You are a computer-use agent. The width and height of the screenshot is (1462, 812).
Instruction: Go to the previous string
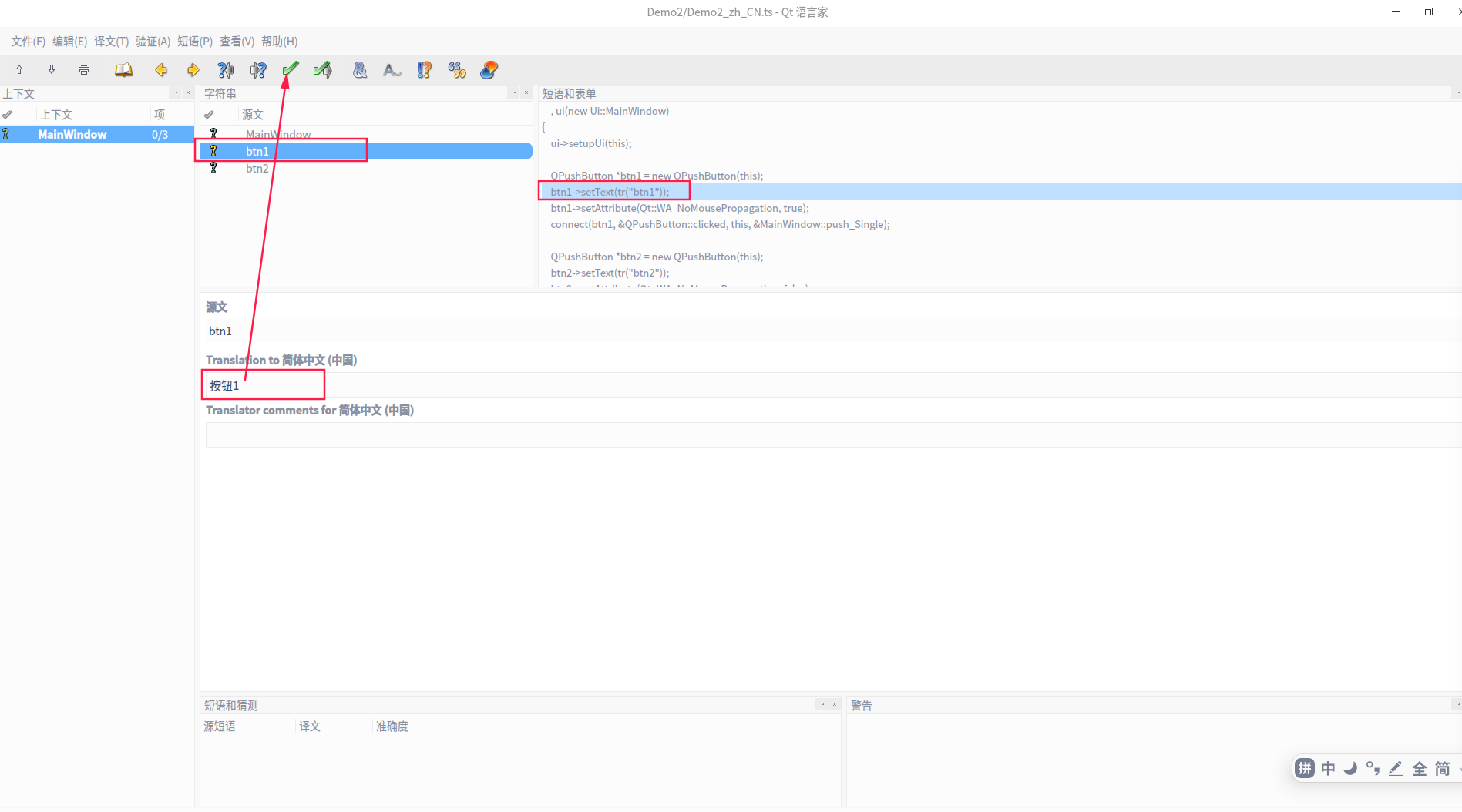point(161,69)
